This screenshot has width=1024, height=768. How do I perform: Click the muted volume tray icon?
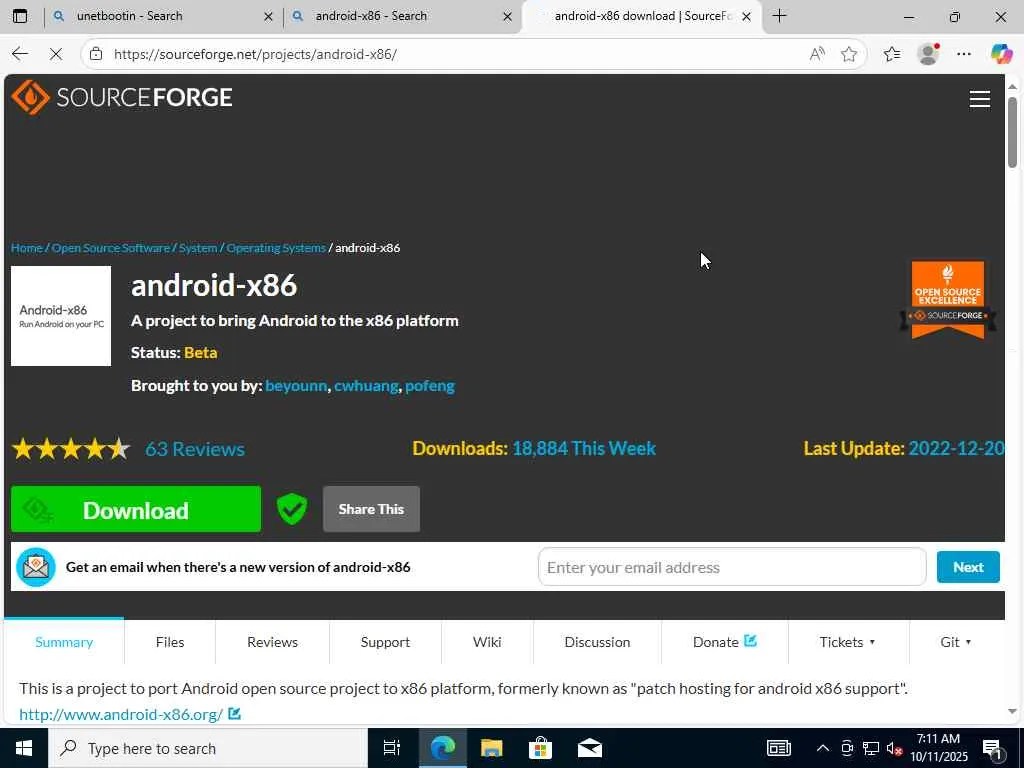point(895,749)
